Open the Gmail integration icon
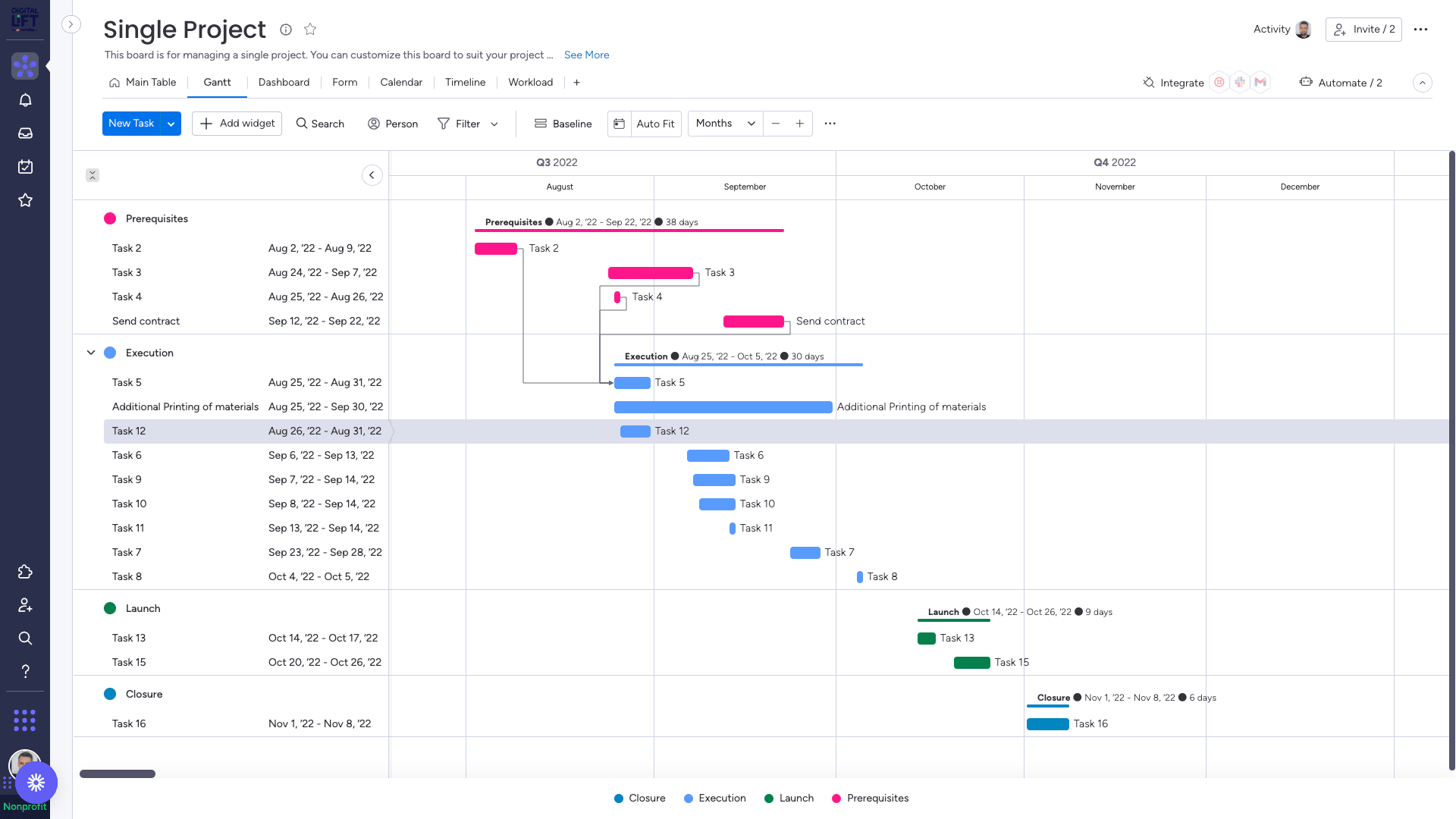Image resolution: width=1456 pixels, height=819 pixels. 1260,82
